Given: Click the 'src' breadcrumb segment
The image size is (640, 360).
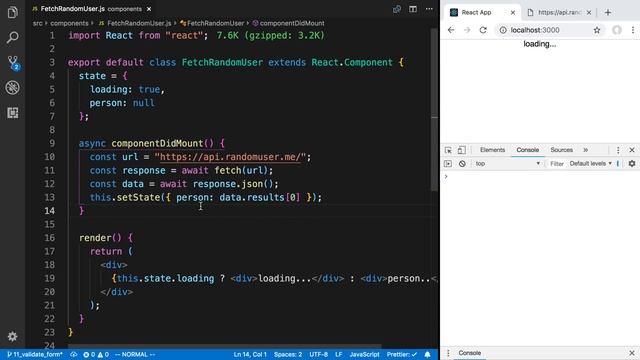Looking at the screenshot, I should pos(38,23).
